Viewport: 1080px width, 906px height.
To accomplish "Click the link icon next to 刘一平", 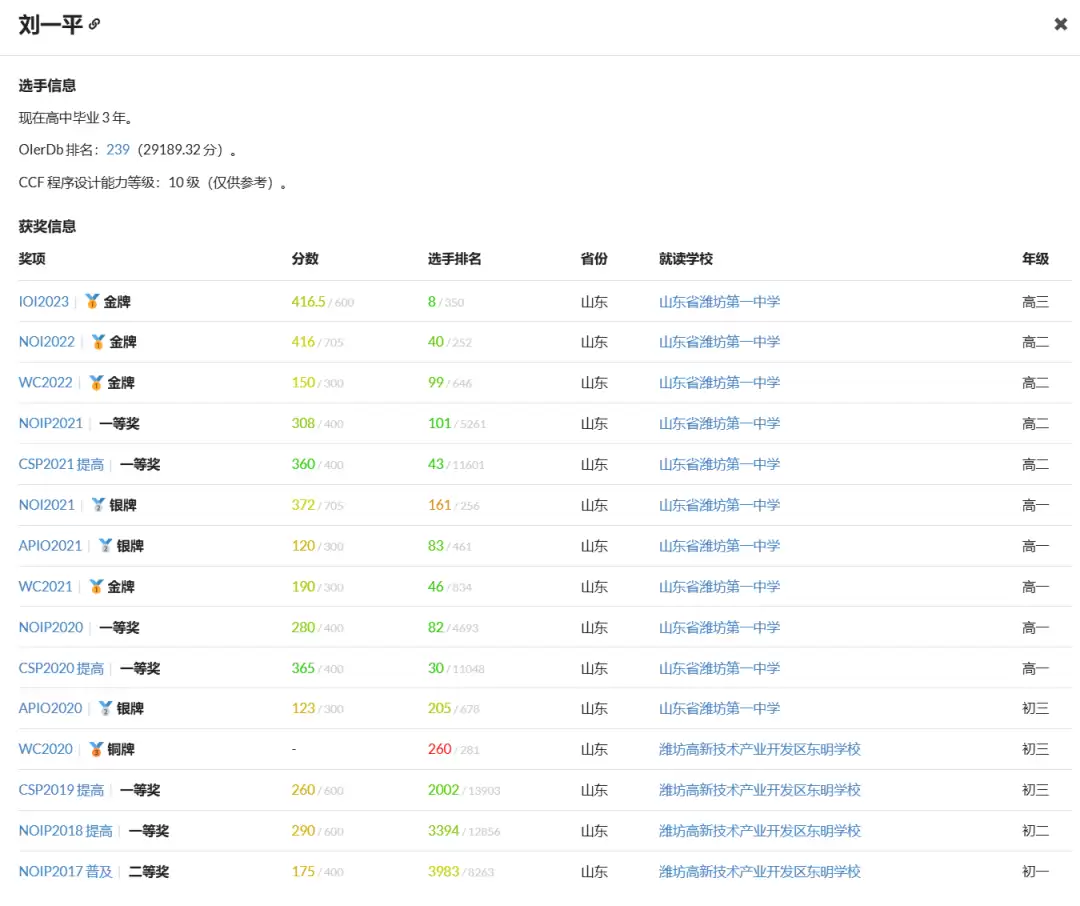I will tap(94, 24).
